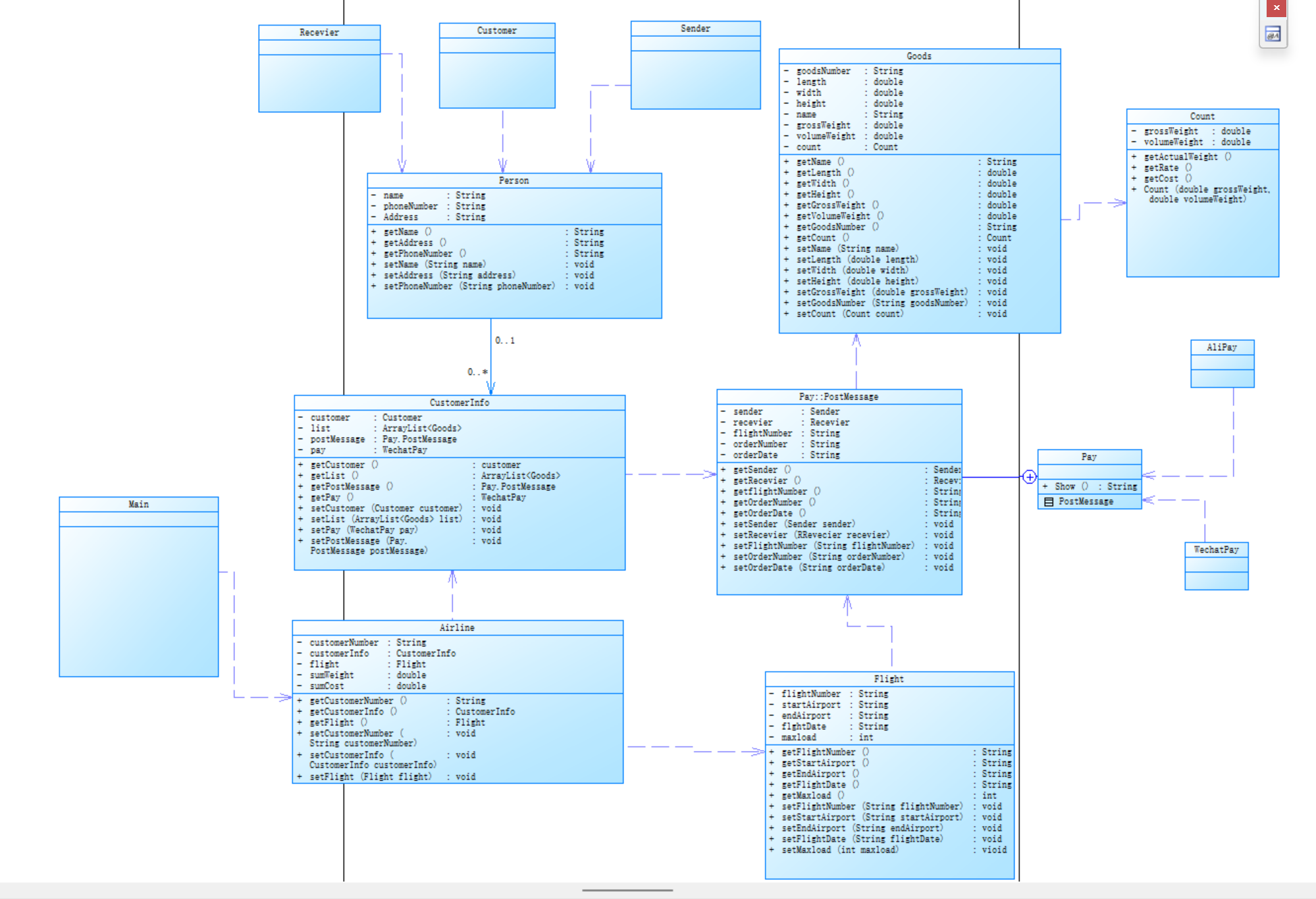Select the Goods class title header

919,57
